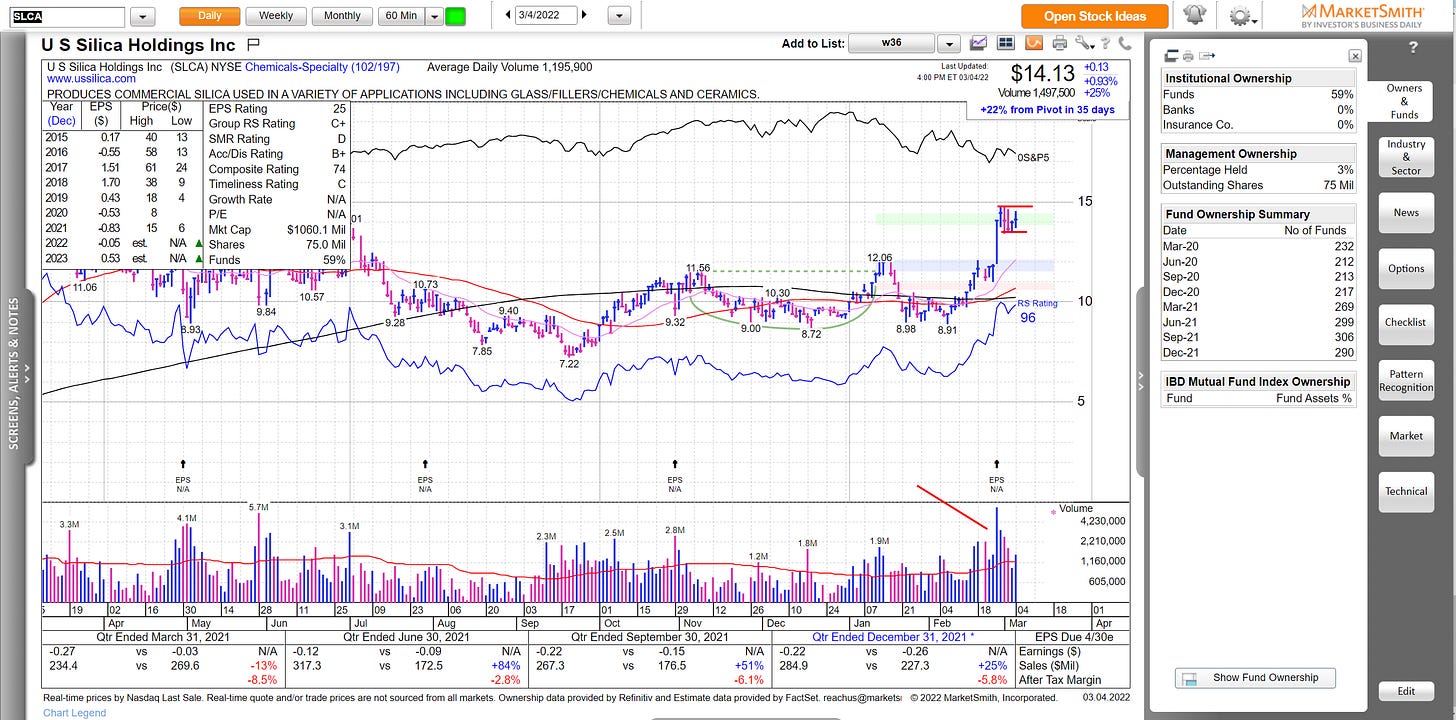Image resolution: width=1456 pixels, height=720 pixels.
Task: Click the Edit button in the sidebar
Action: pyautogui.click(x=1405, y=691)
